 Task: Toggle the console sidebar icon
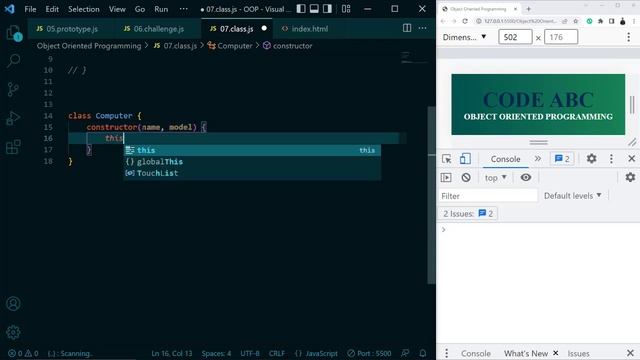[x=446, y=178]
